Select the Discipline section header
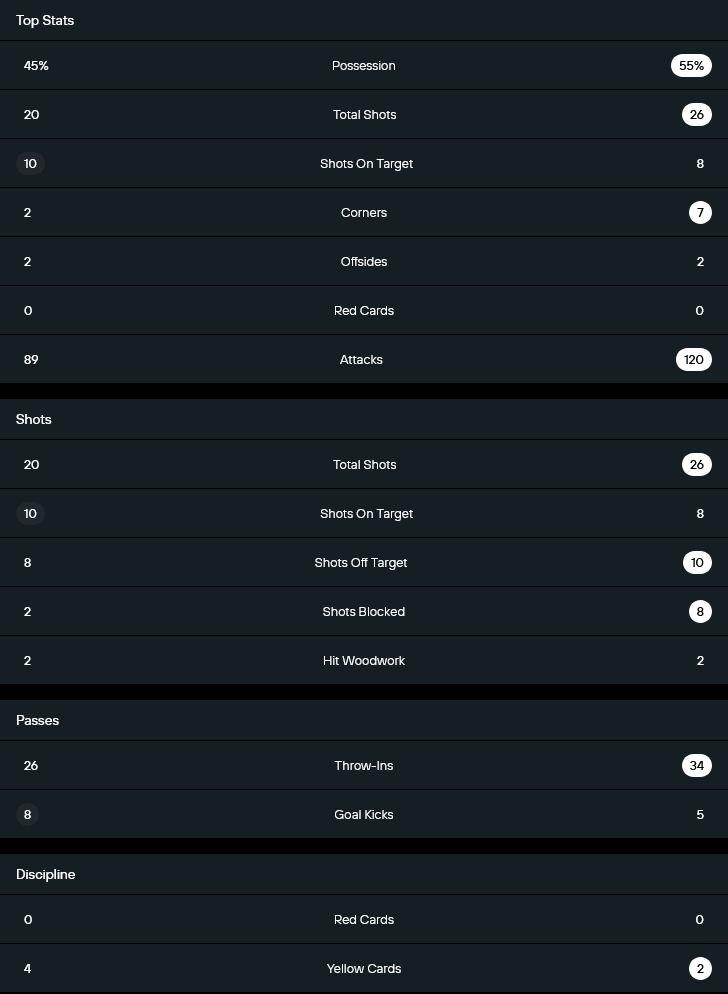The width and height of the screenshot is (728, 994). pyautogui.click(x=46, y=874)
